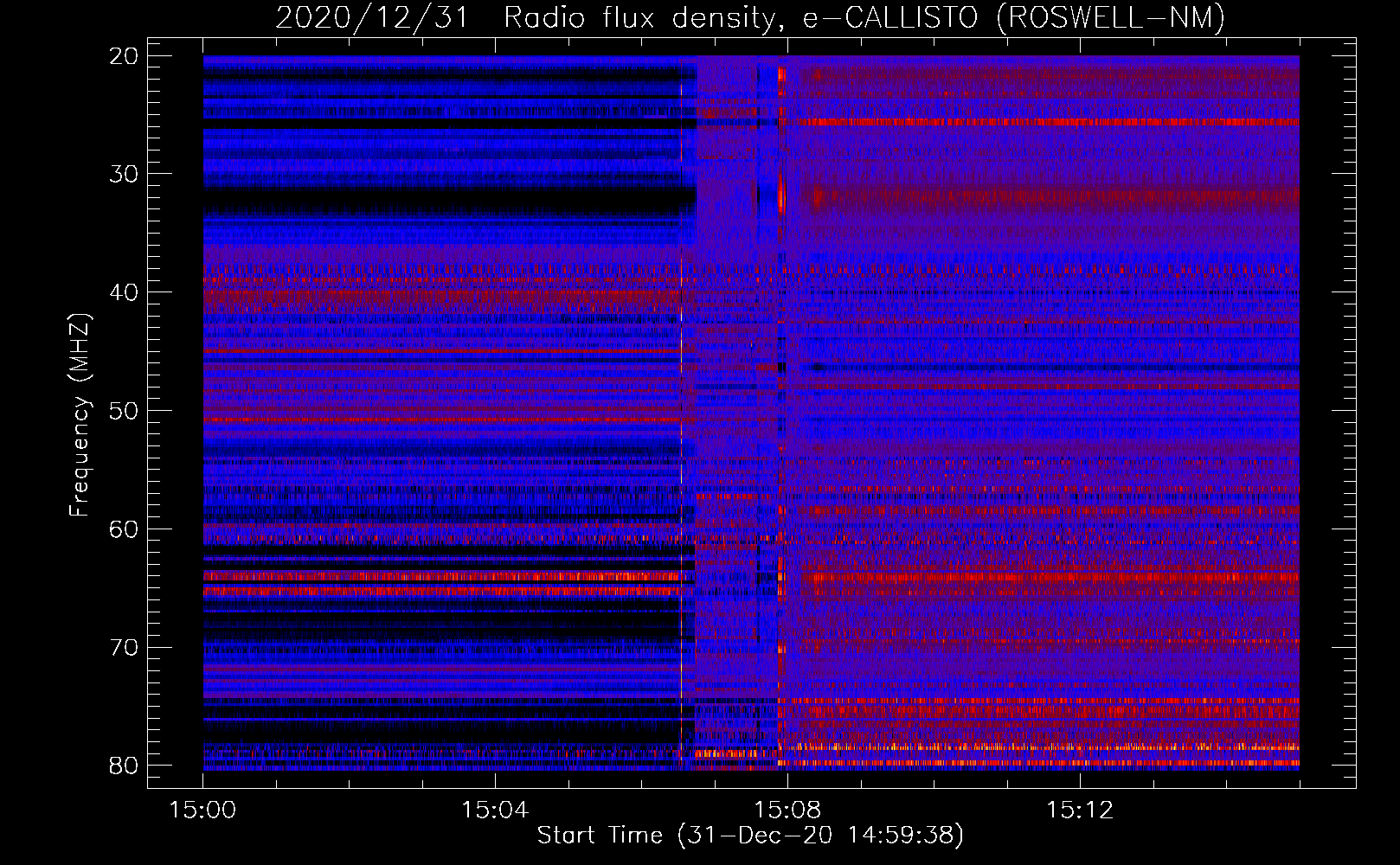Click the 60 frequency tick label
This screenshot has width=1400, height=865.
(125, 529)
